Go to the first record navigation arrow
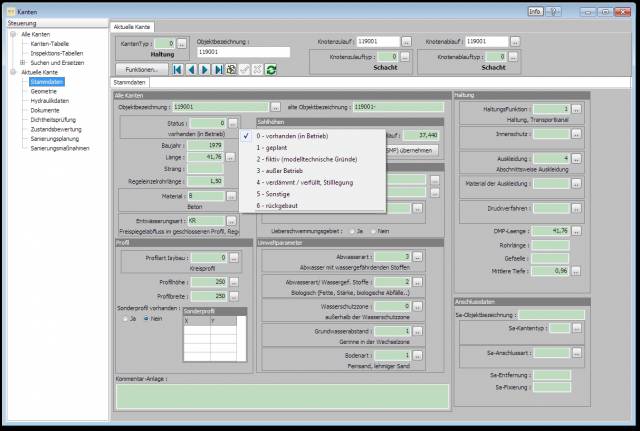The image size is (640, 431). (178, 69)
